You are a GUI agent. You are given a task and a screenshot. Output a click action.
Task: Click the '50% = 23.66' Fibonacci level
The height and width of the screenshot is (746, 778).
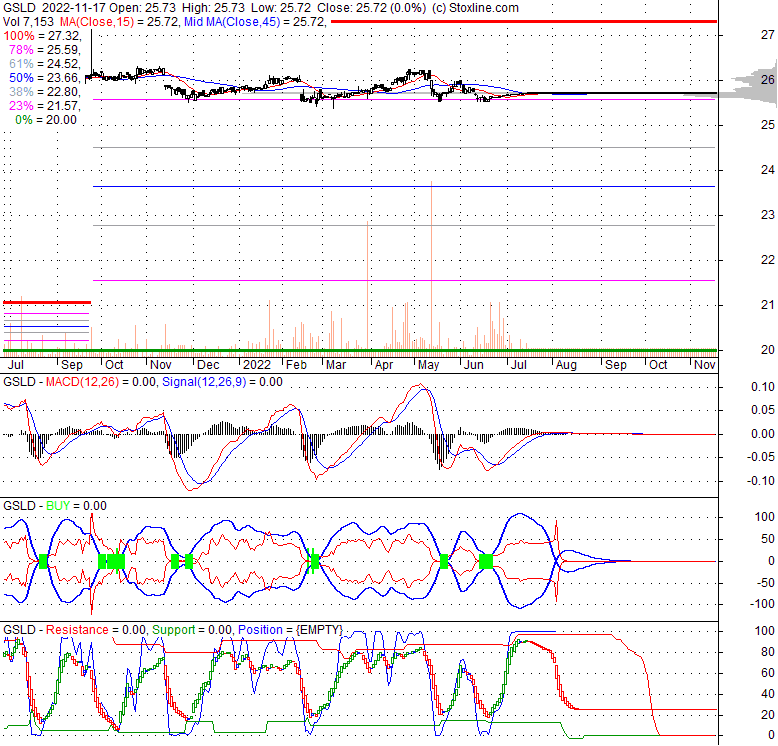pyautogui.click(x=44, y=78)
